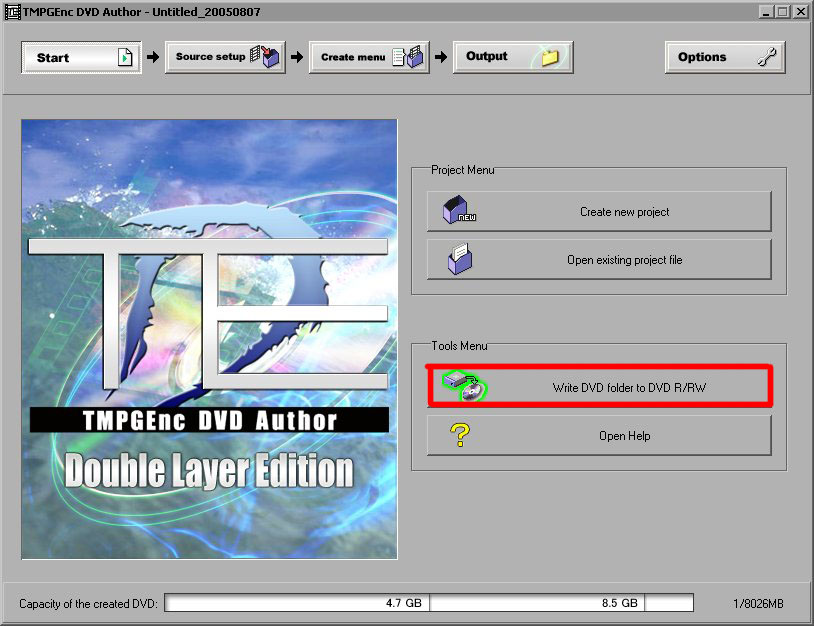Click the Tools Menu group label

click(x=459, y=346)
